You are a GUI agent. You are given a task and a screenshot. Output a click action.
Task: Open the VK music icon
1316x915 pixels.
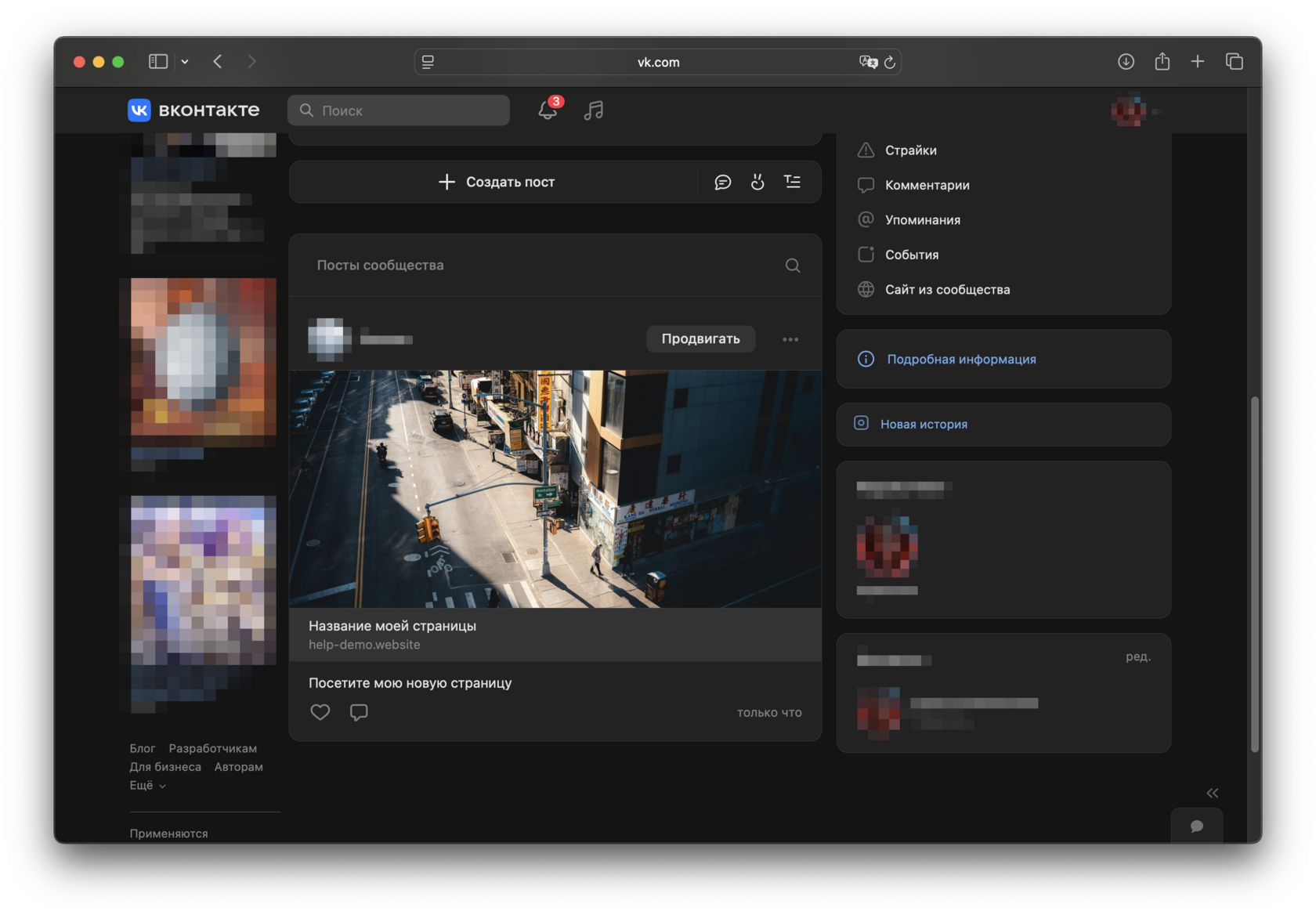(x=594, y=110)
